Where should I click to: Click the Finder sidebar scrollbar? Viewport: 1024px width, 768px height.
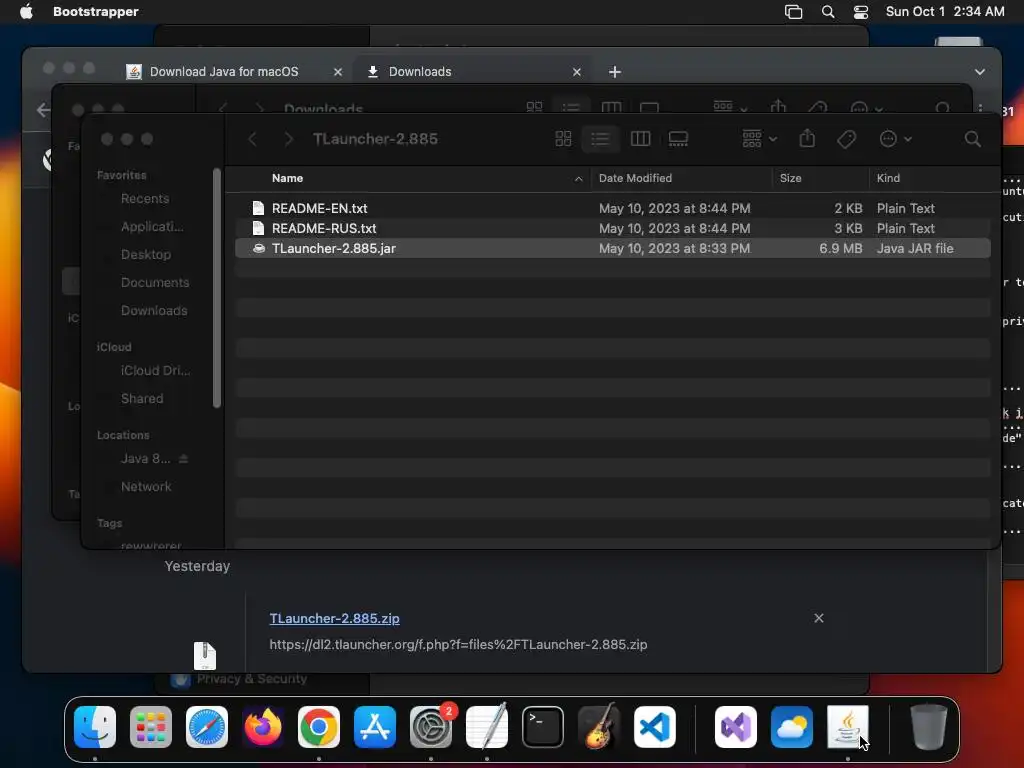coord(217,287)
